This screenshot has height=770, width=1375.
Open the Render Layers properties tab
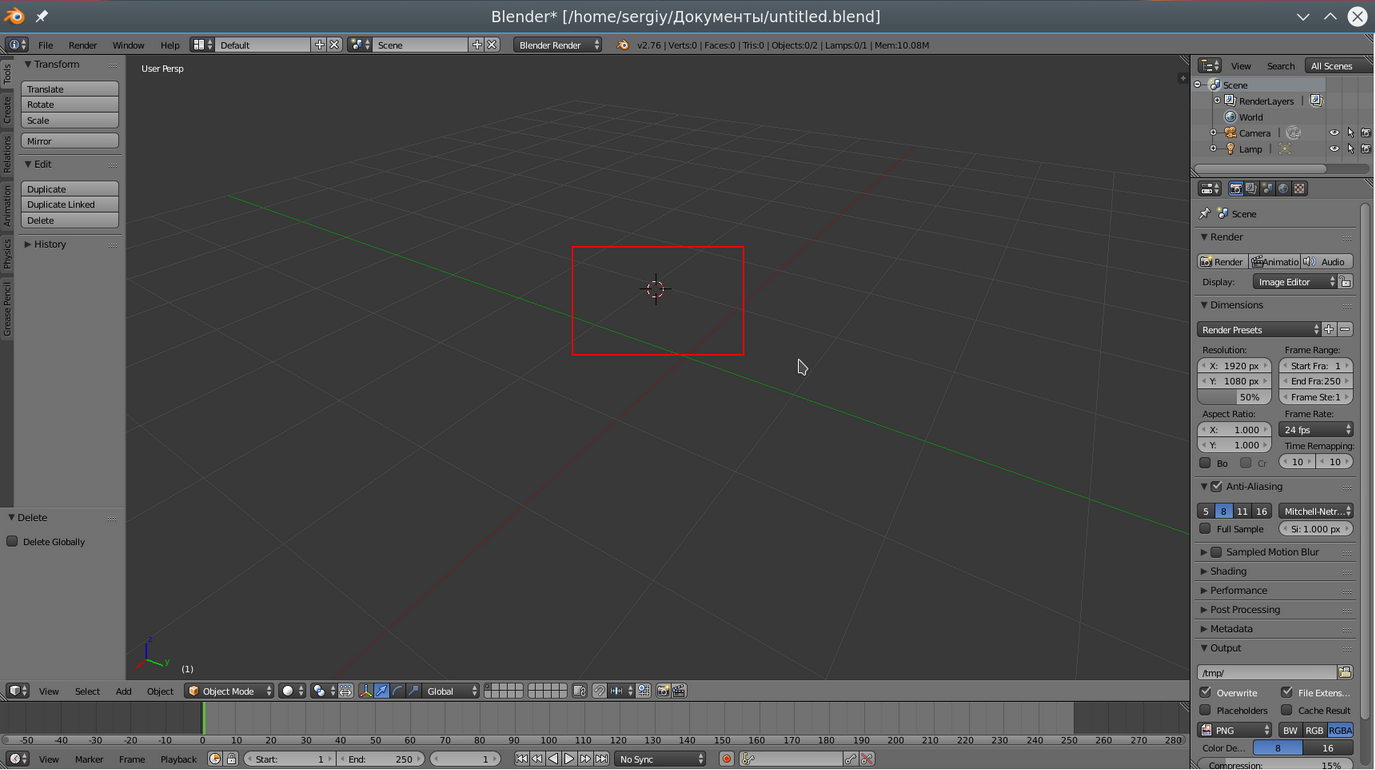coord(1252,189)
